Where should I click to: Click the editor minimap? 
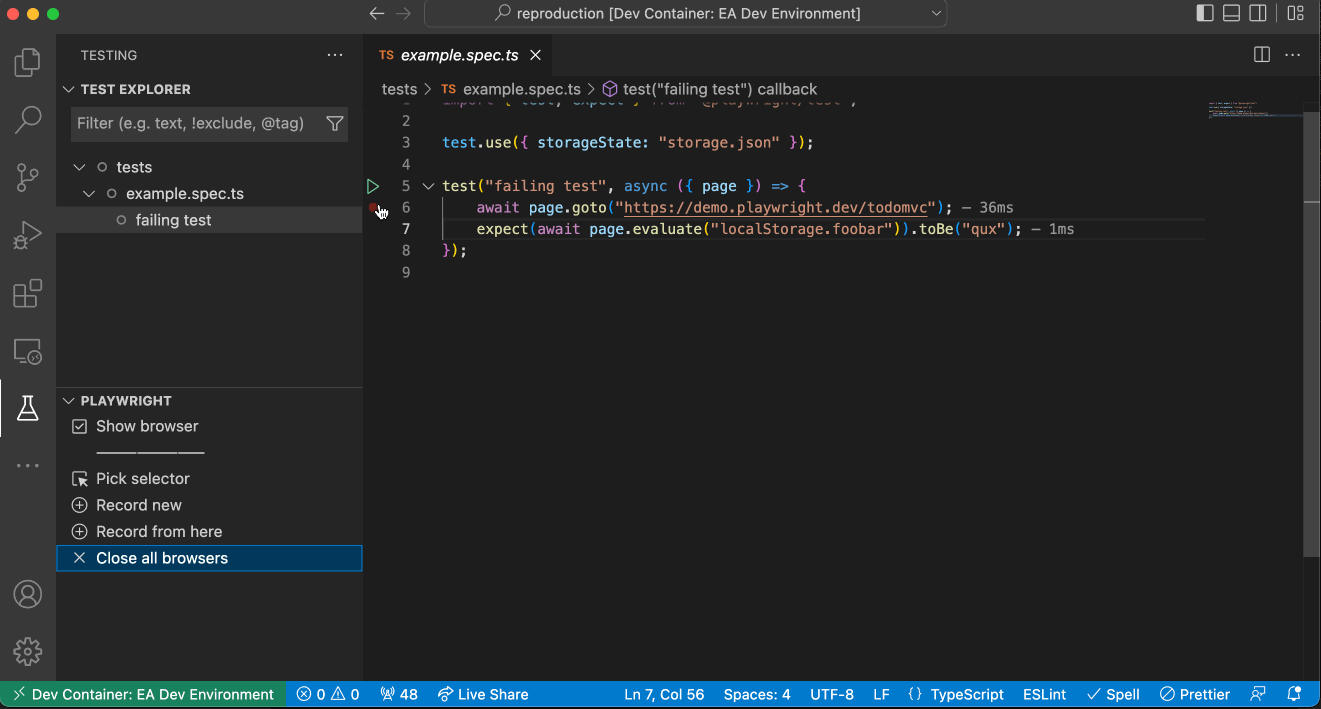(1254, 109)
